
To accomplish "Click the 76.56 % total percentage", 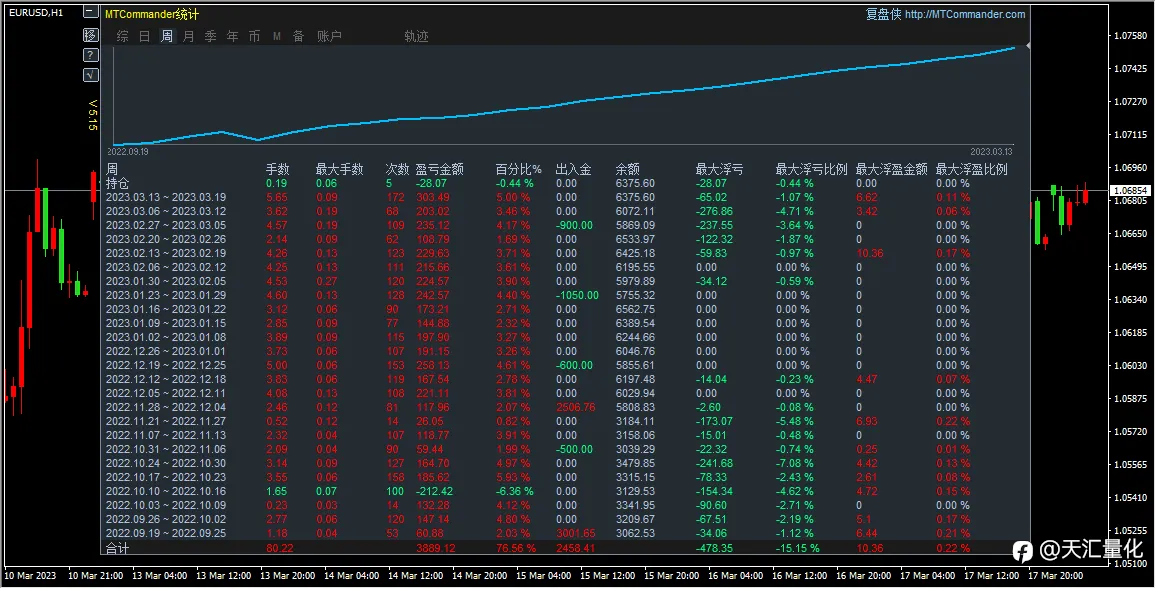I will point(516,548).
